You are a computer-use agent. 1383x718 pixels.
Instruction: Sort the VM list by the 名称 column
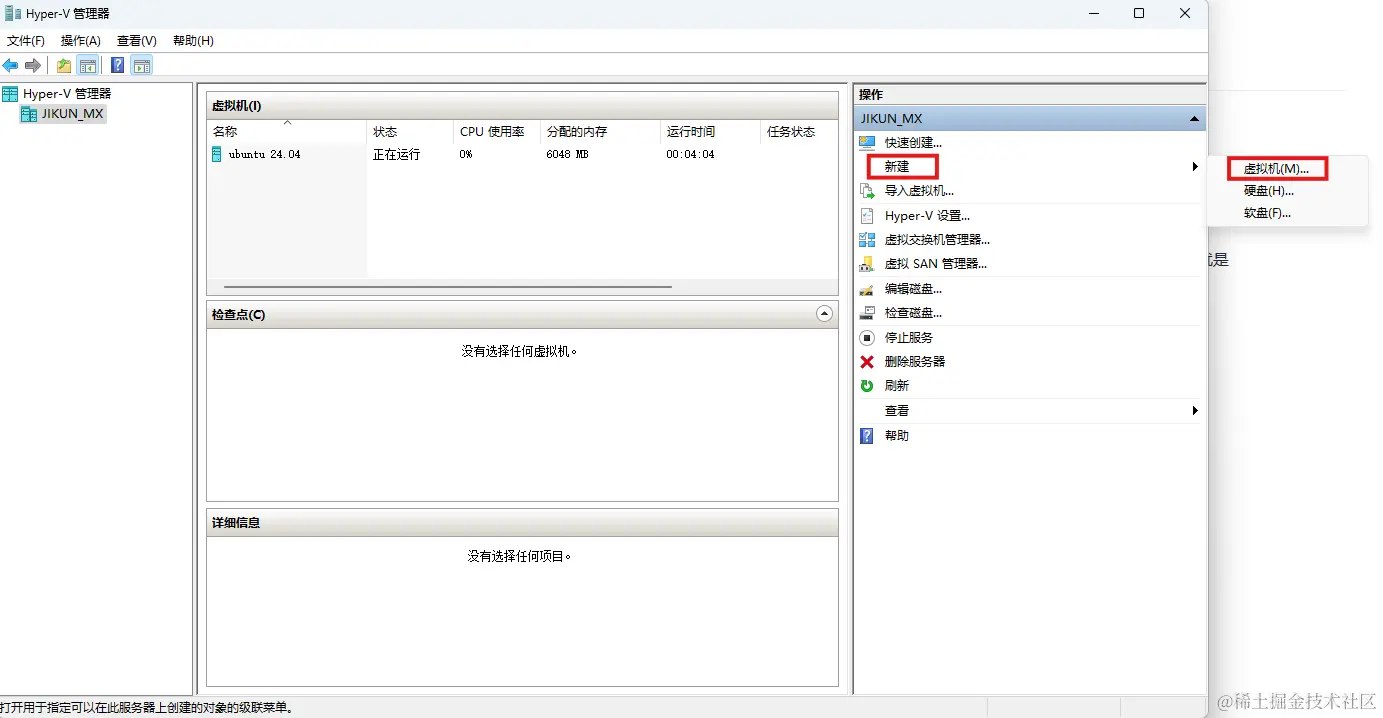(x=287, y=132)
